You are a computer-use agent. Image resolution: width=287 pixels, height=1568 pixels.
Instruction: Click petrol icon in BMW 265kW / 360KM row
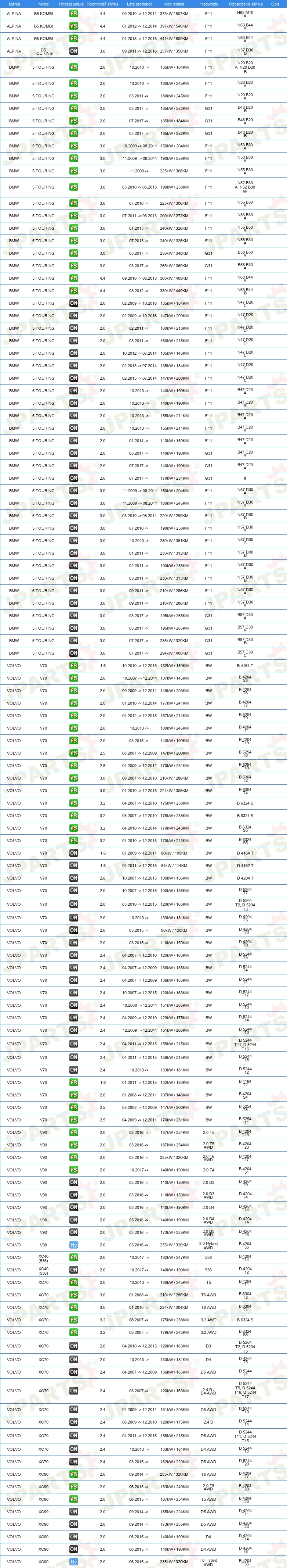click(73, 266)
